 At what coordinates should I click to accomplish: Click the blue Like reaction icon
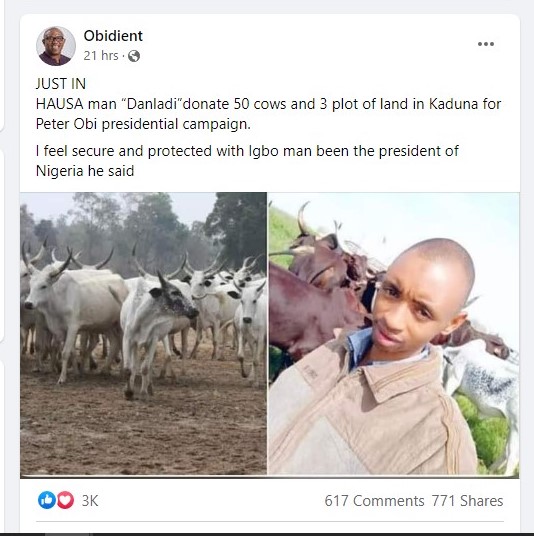(47, 500)
